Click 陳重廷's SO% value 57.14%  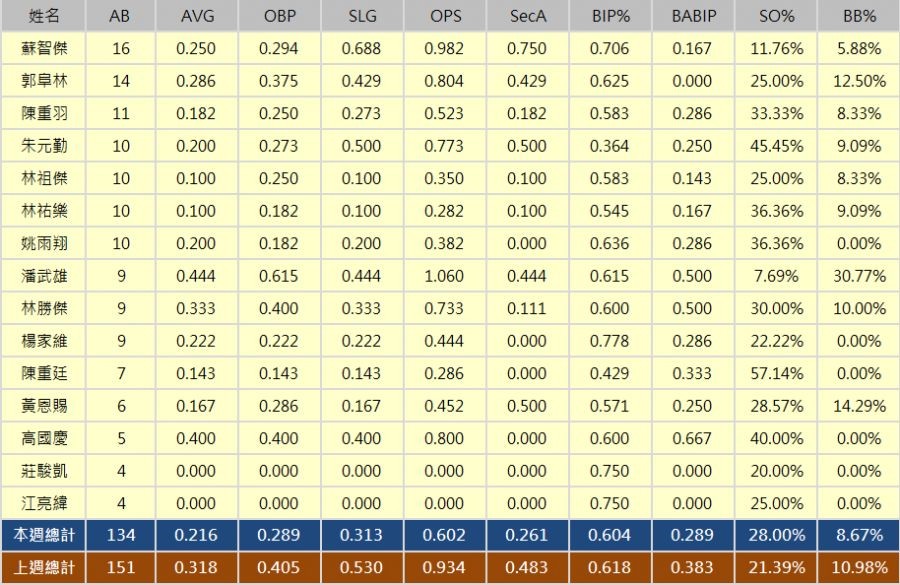point(775,373)
